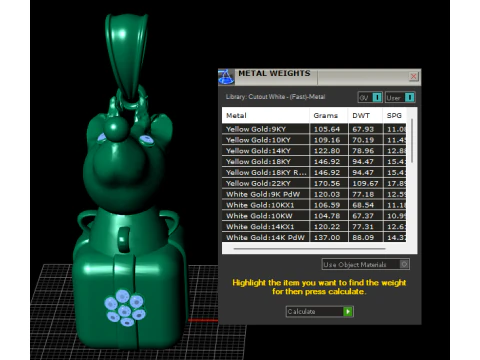Sort by the SPG column header

pyautogui.click(x=395, y=116)
